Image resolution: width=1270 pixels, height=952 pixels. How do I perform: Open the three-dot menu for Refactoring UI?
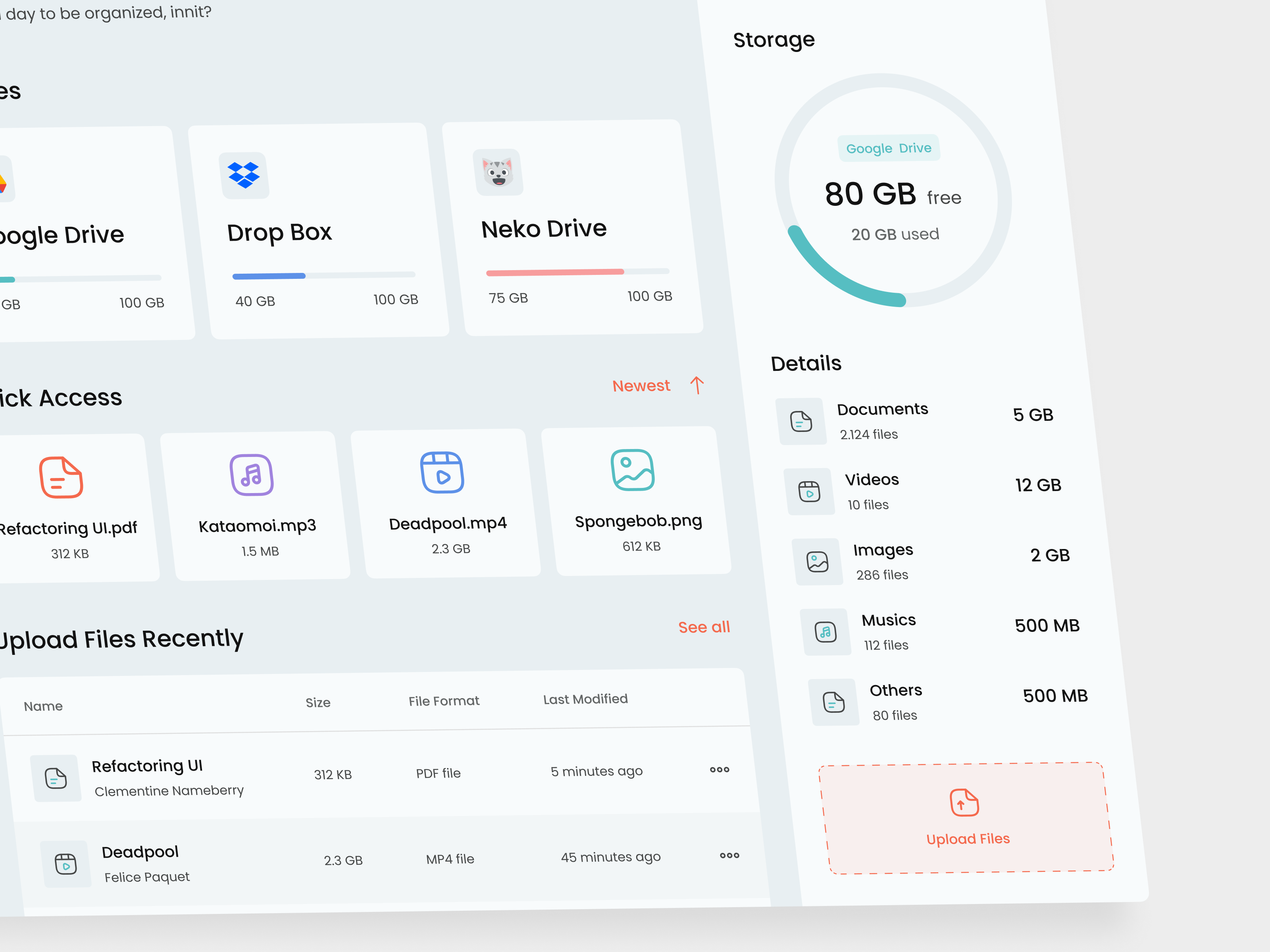click(720, 770)
